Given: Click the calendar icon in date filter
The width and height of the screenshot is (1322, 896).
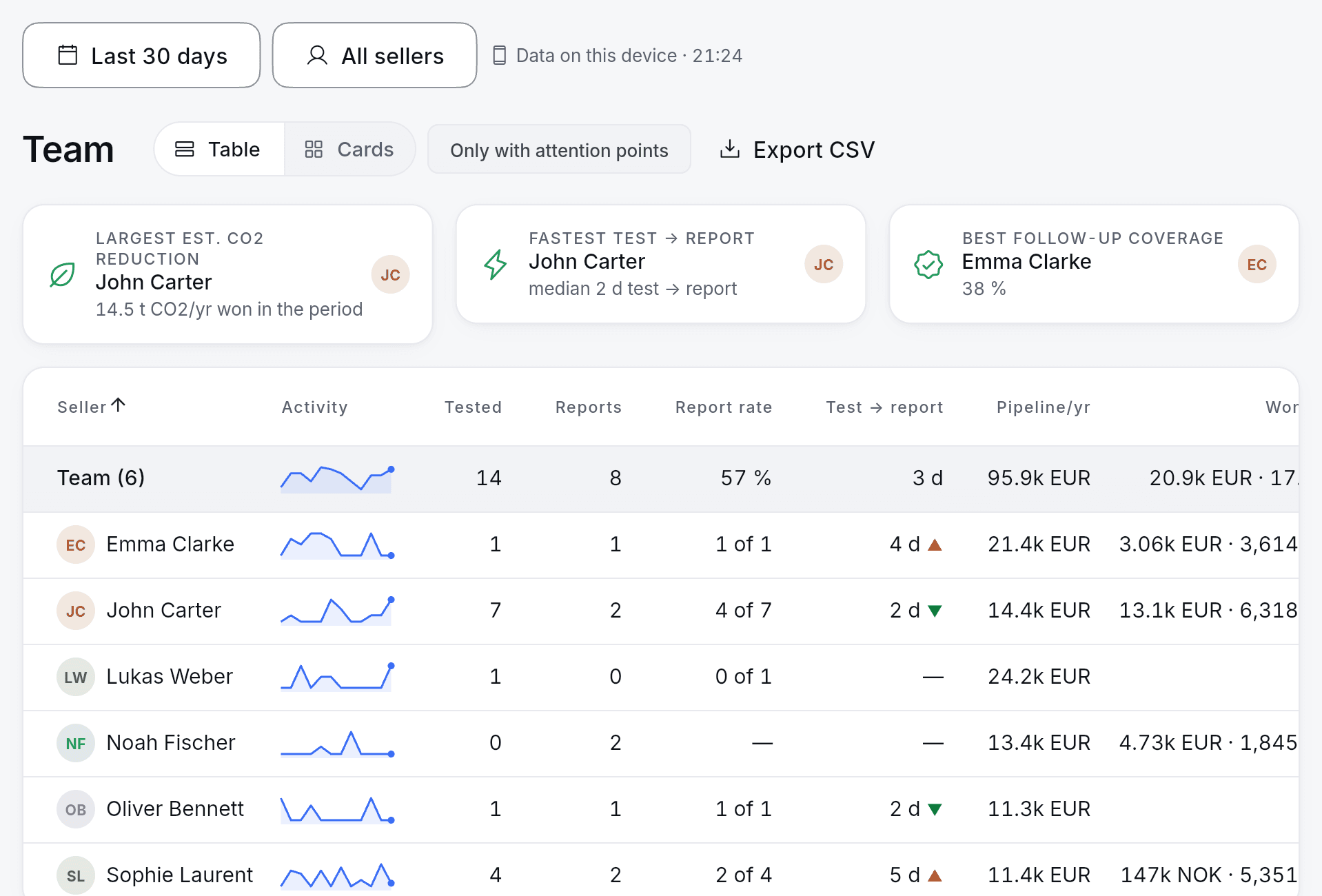Looking at the screenshot, I should coord(68,55).
